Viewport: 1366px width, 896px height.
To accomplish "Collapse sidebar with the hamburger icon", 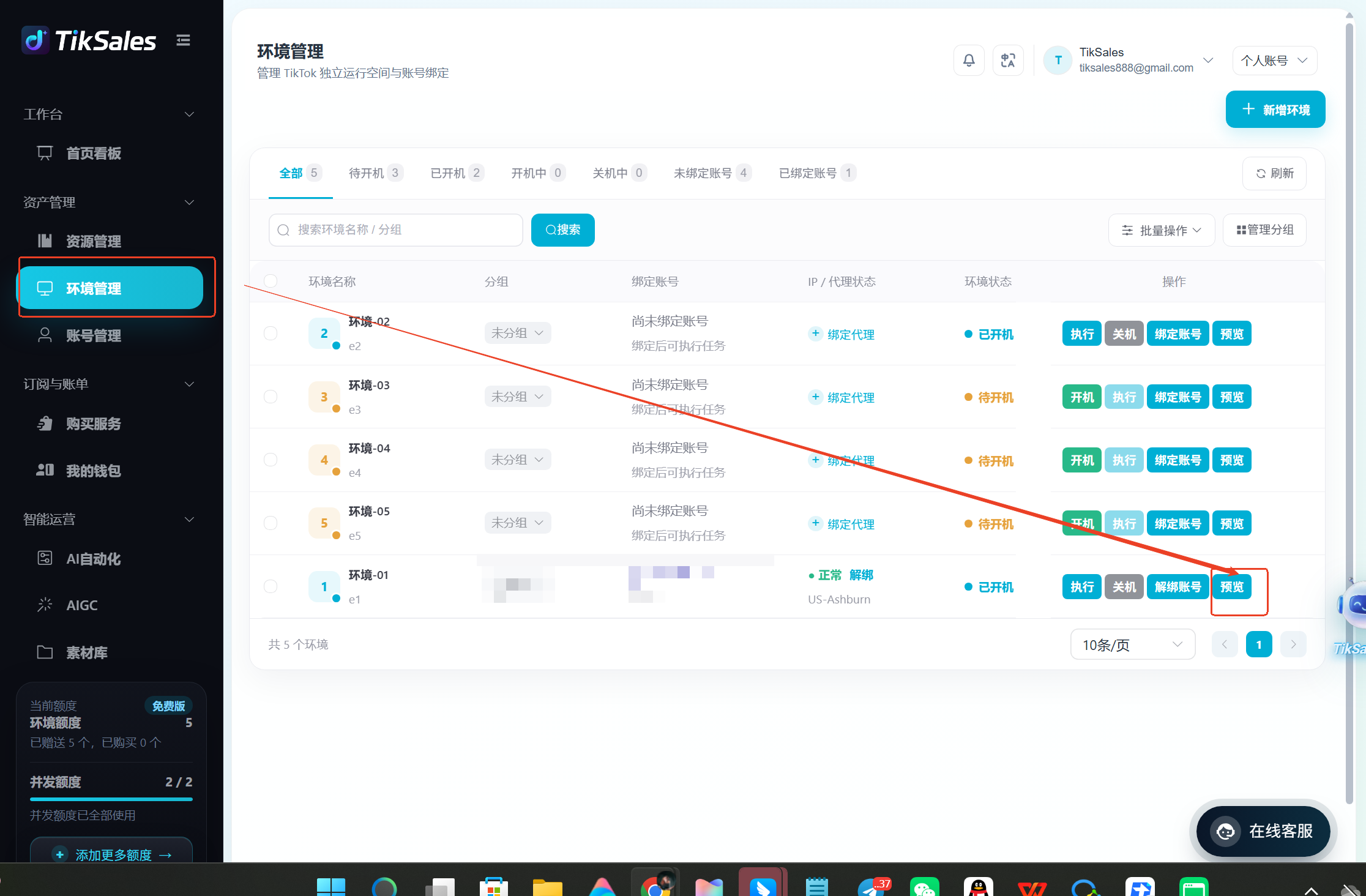I will coord(183,40).
